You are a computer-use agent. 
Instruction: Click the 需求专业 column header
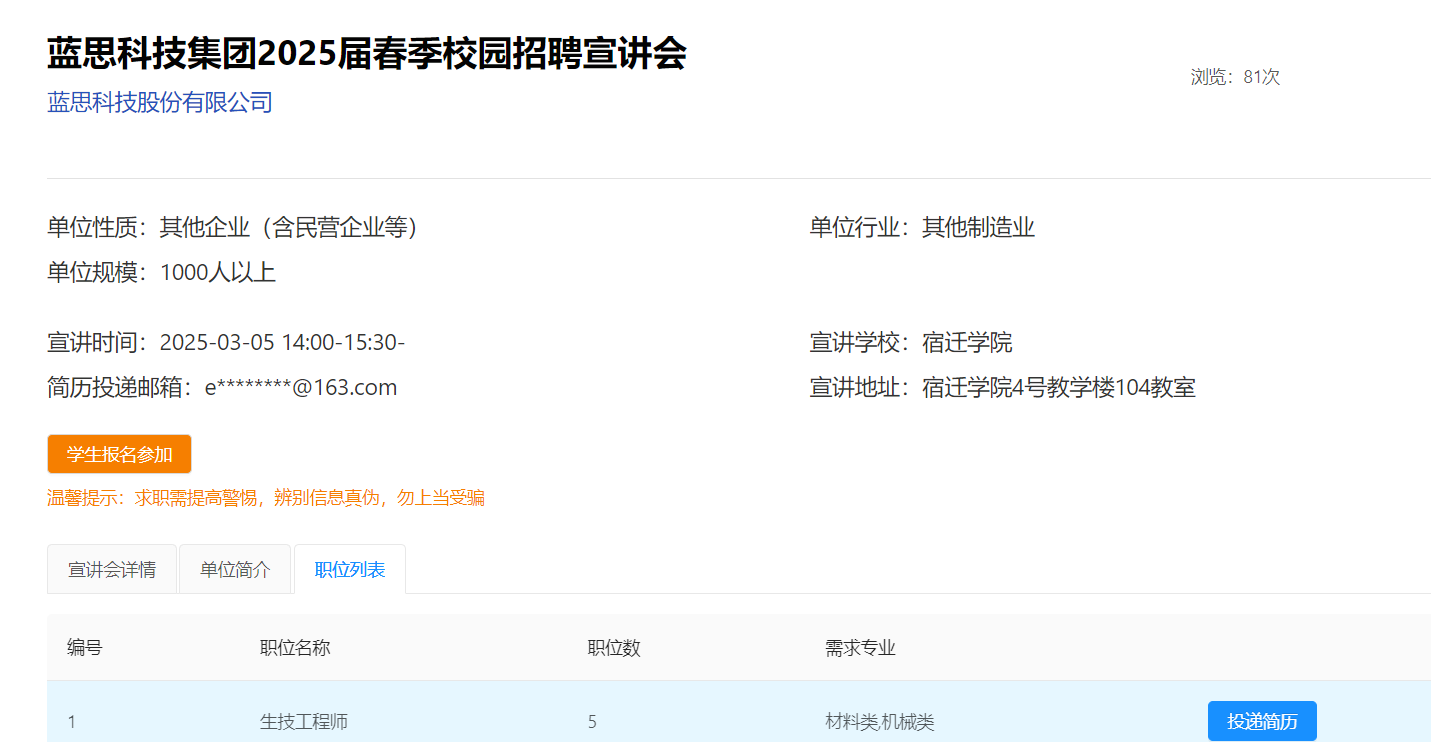pos(860,648)
